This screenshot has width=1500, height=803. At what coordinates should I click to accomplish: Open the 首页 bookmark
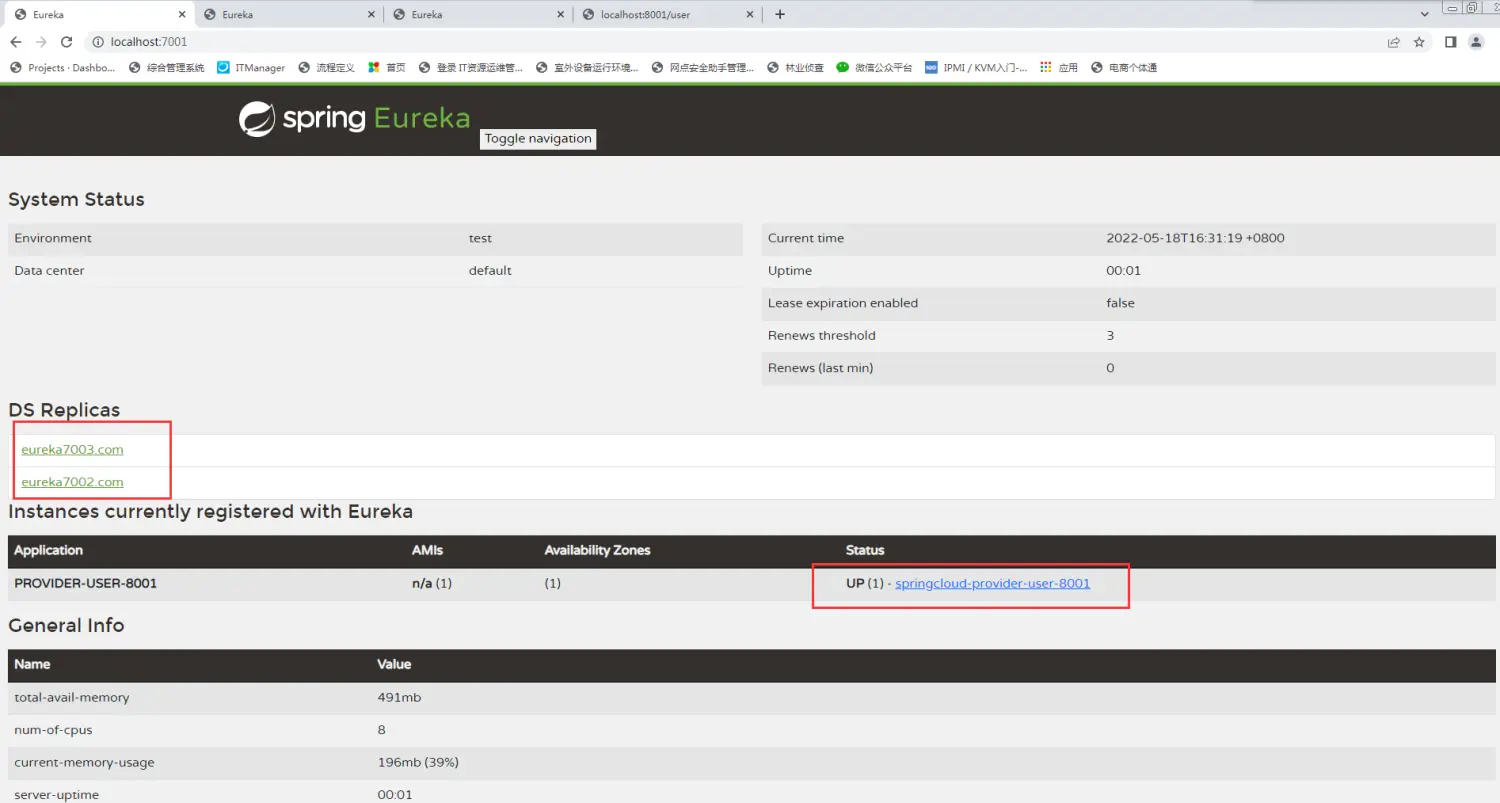coord(387,68)
